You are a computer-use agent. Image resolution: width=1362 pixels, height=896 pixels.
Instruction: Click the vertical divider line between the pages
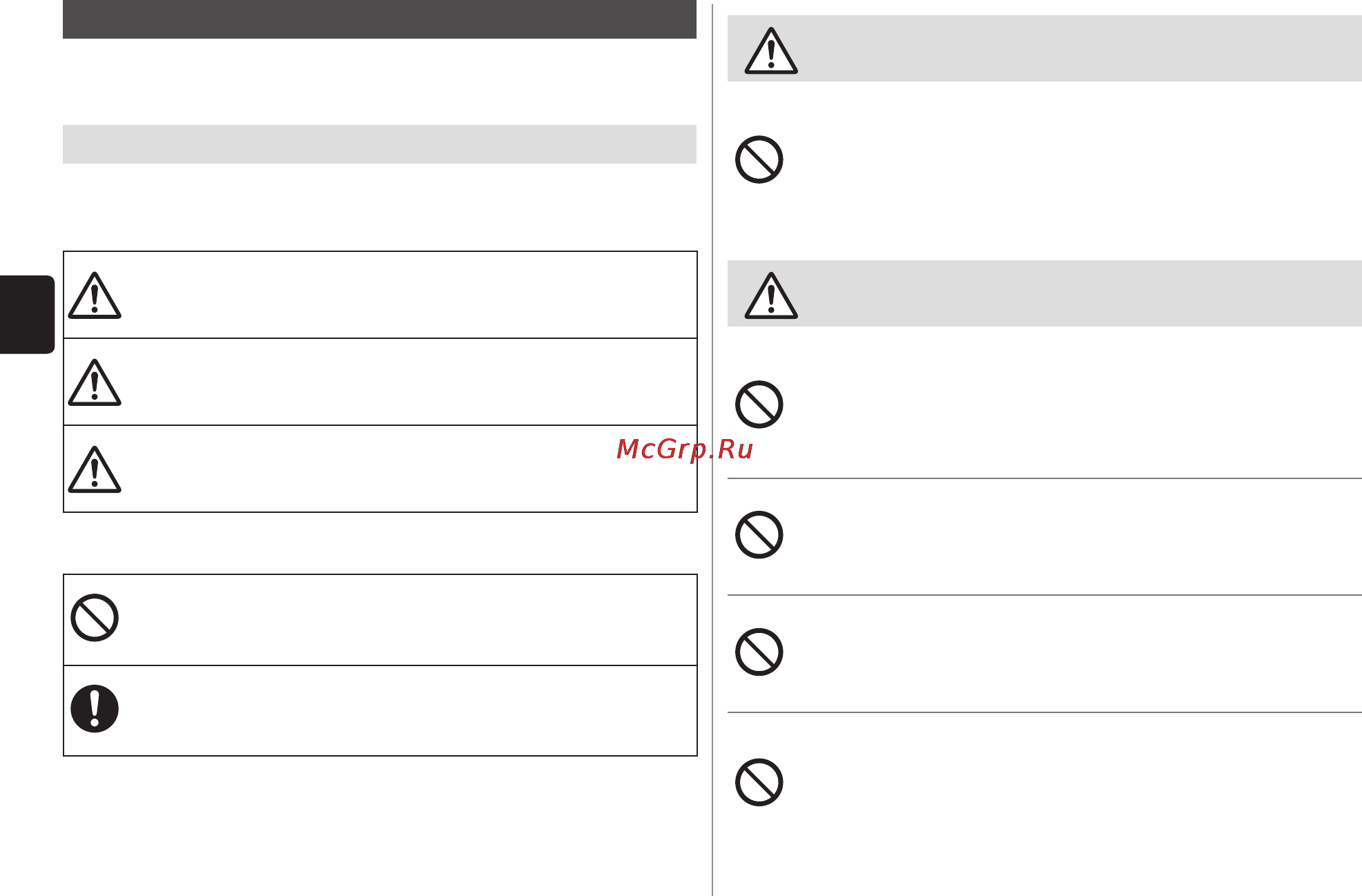[712, 449]
